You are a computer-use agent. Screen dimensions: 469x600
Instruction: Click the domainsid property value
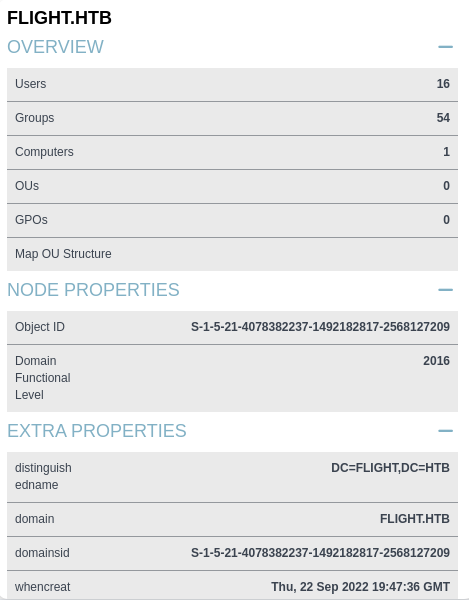point(320,553)
